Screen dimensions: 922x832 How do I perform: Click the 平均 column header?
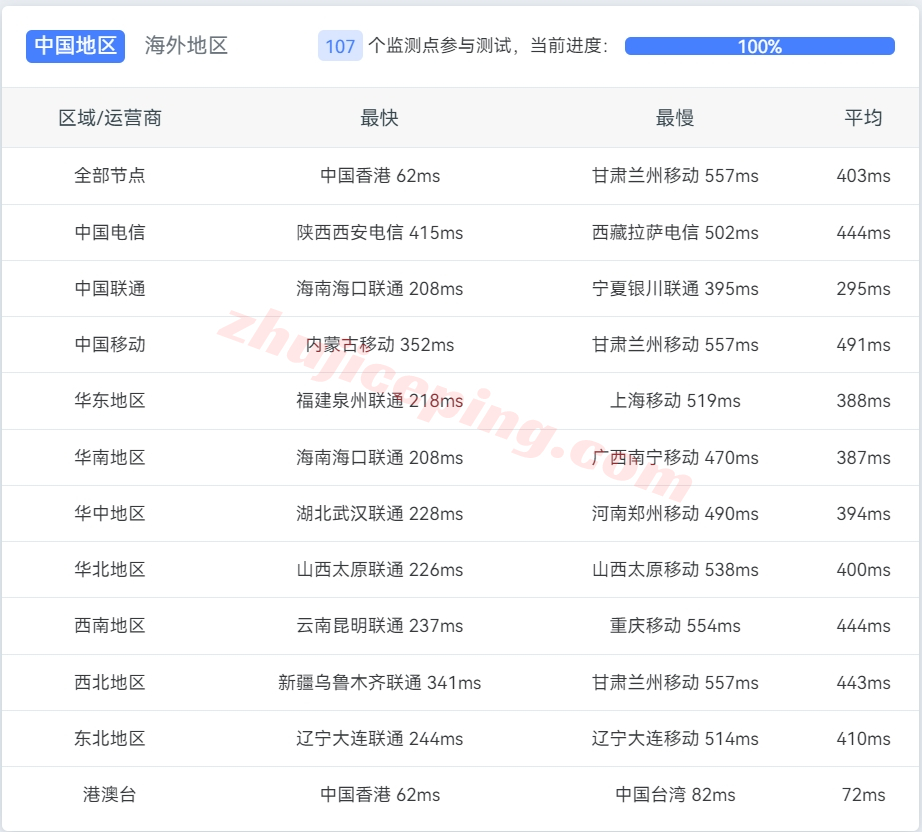[x=863, y=118]
